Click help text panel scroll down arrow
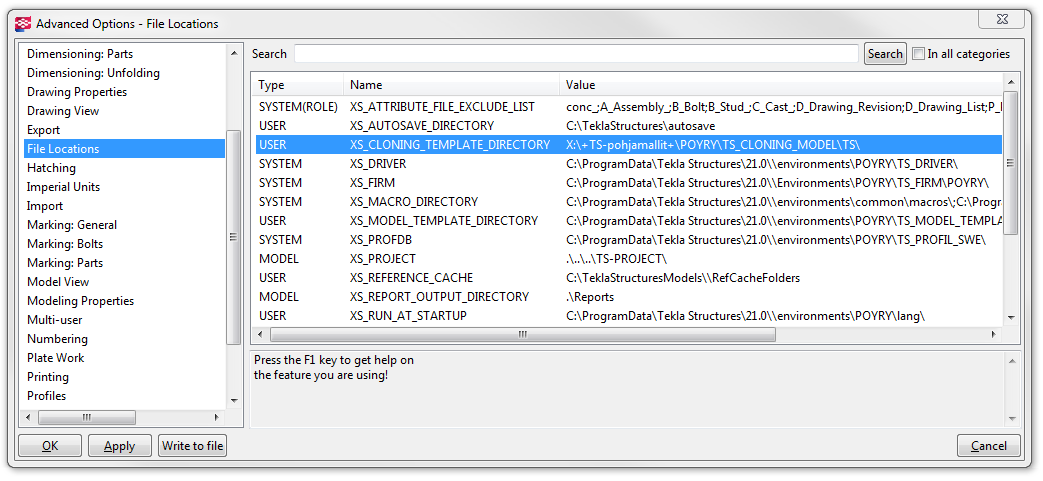The image size is (1043, 481). click(1012, 418)
